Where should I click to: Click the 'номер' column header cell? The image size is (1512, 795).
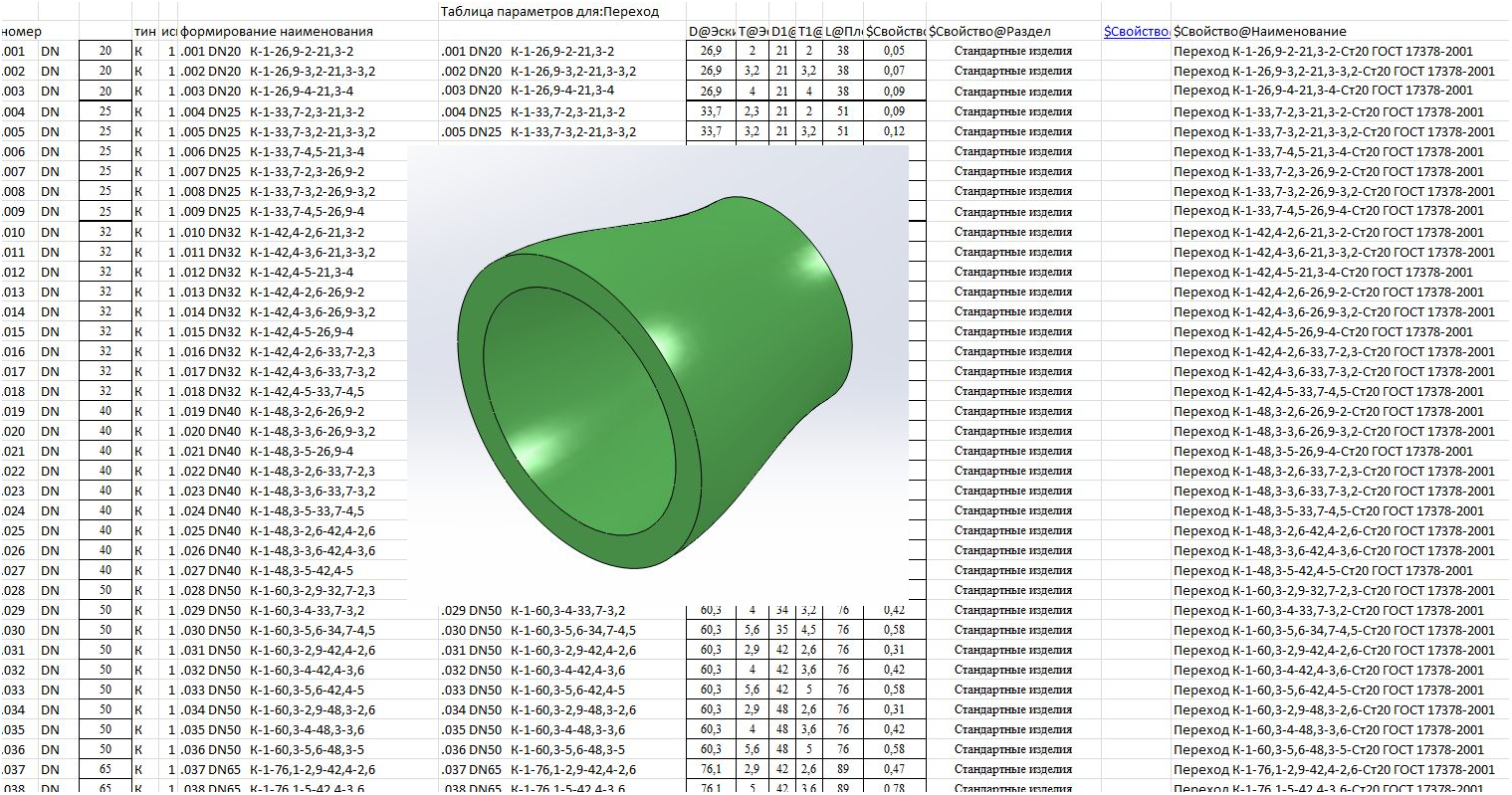(x=21, y=32)
